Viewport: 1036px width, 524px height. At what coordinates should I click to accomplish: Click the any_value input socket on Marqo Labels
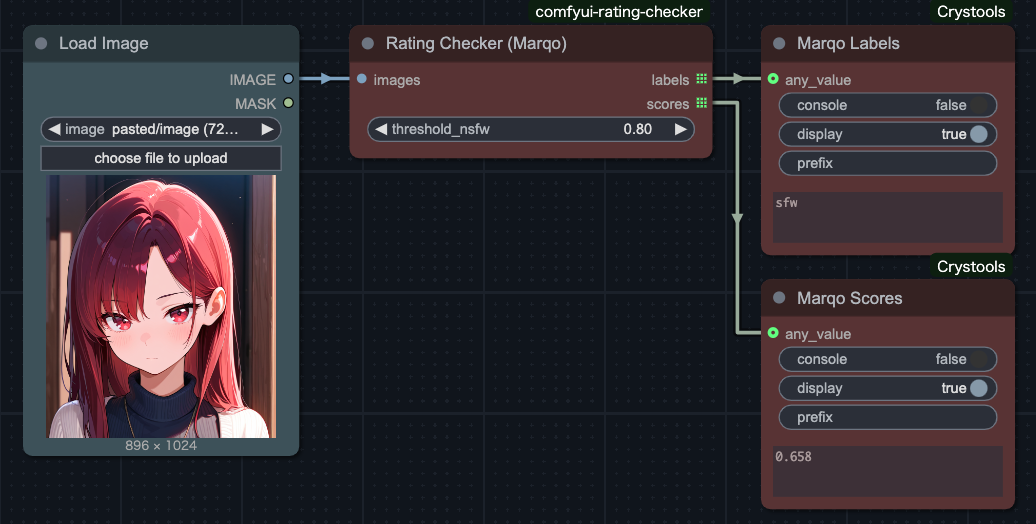pos(773,79)
